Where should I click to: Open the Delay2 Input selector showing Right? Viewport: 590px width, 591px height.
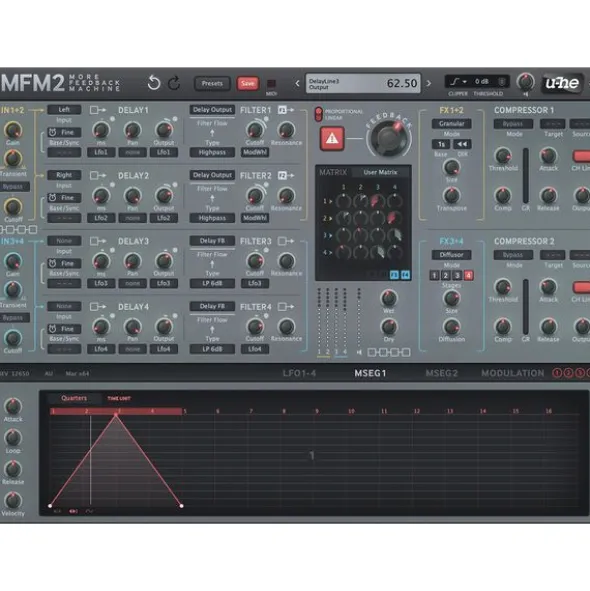[64, 175]
